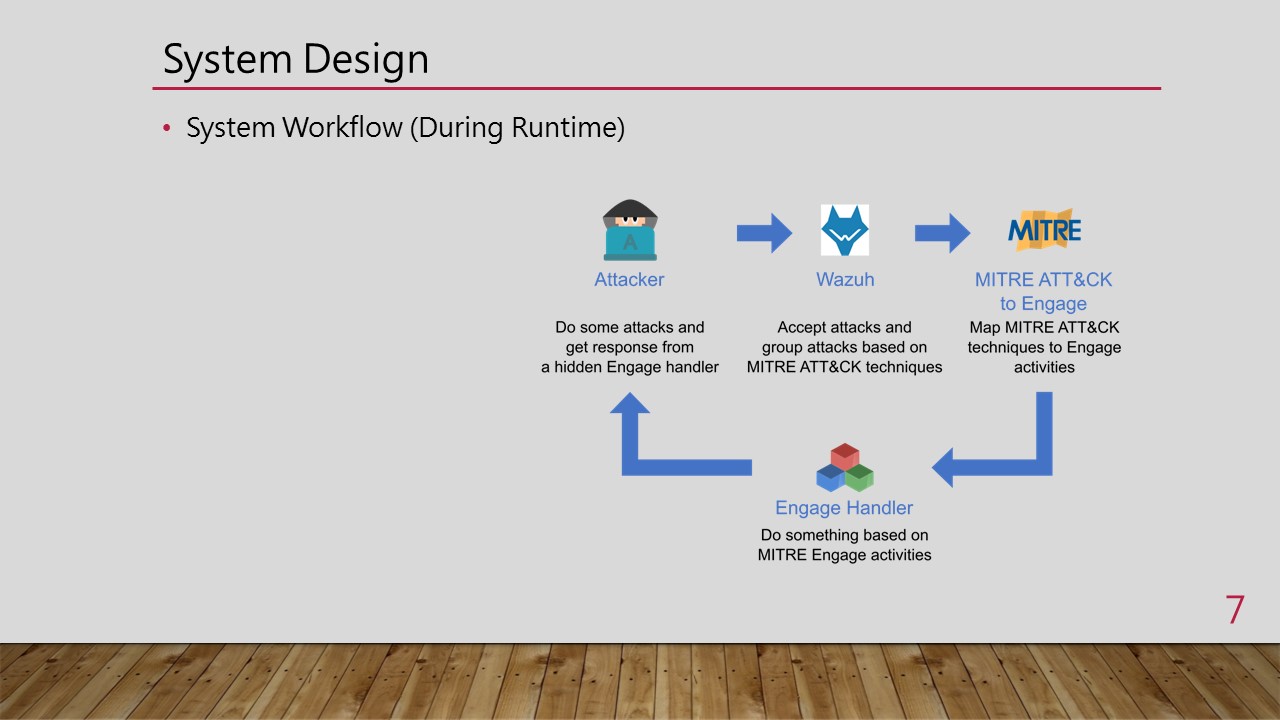Click the 'MITRE ATT&CK to Engage' label
1280x720 pixels.
tap(1044, 292)
